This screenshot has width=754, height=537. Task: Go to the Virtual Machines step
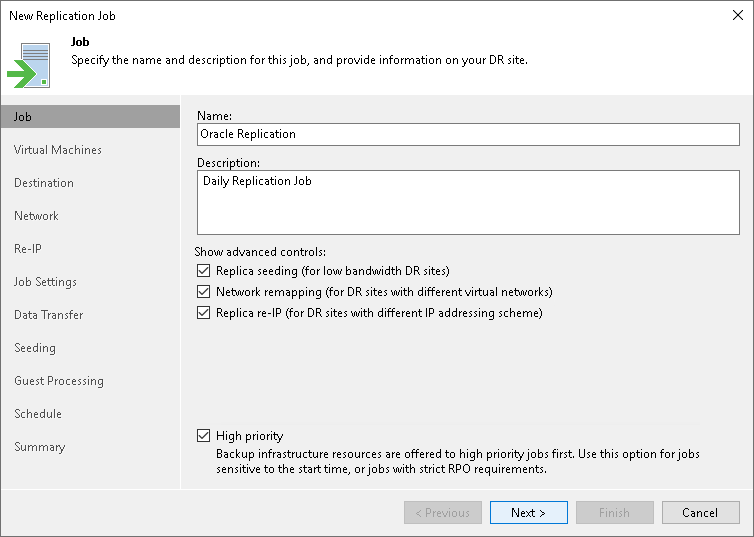click(x=58, y=150)
